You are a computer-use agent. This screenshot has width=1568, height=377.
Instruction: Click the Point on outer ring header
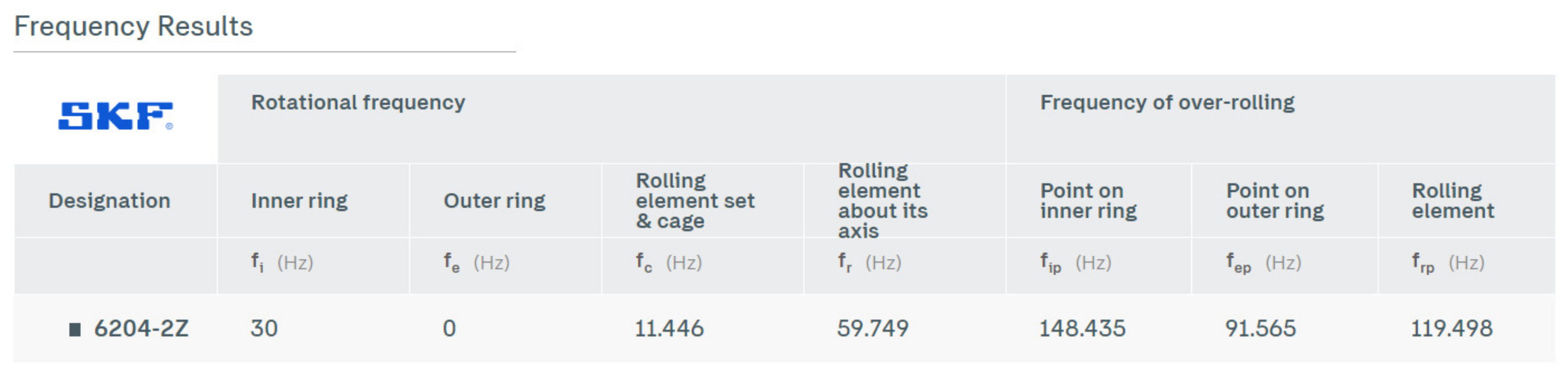click(x=1275, y=200)
